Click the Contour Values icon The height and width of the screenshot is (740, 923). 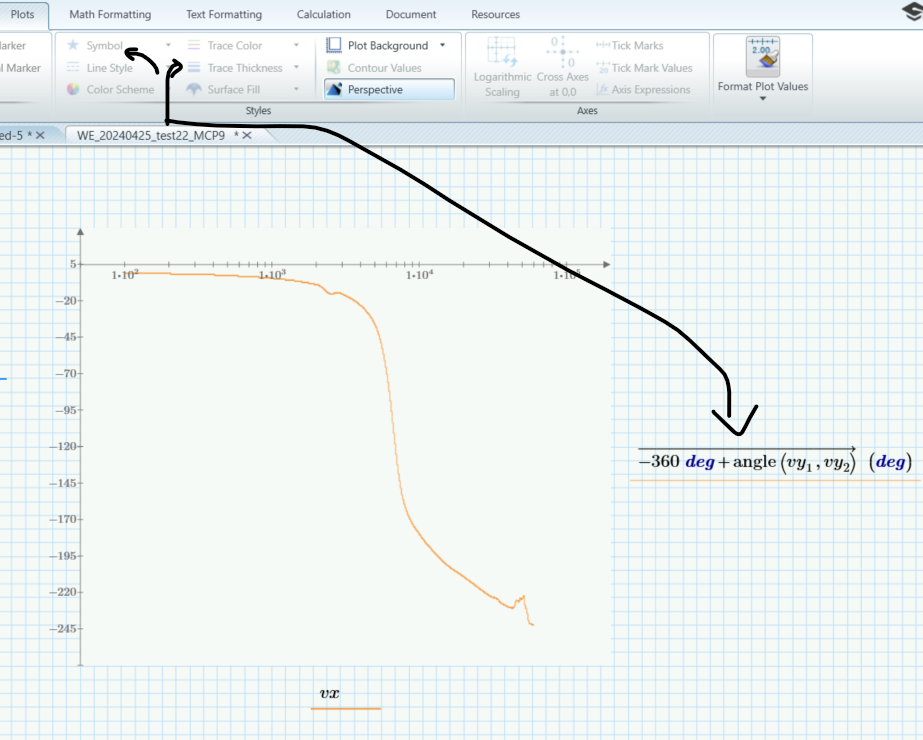click(x=332, y=67)
